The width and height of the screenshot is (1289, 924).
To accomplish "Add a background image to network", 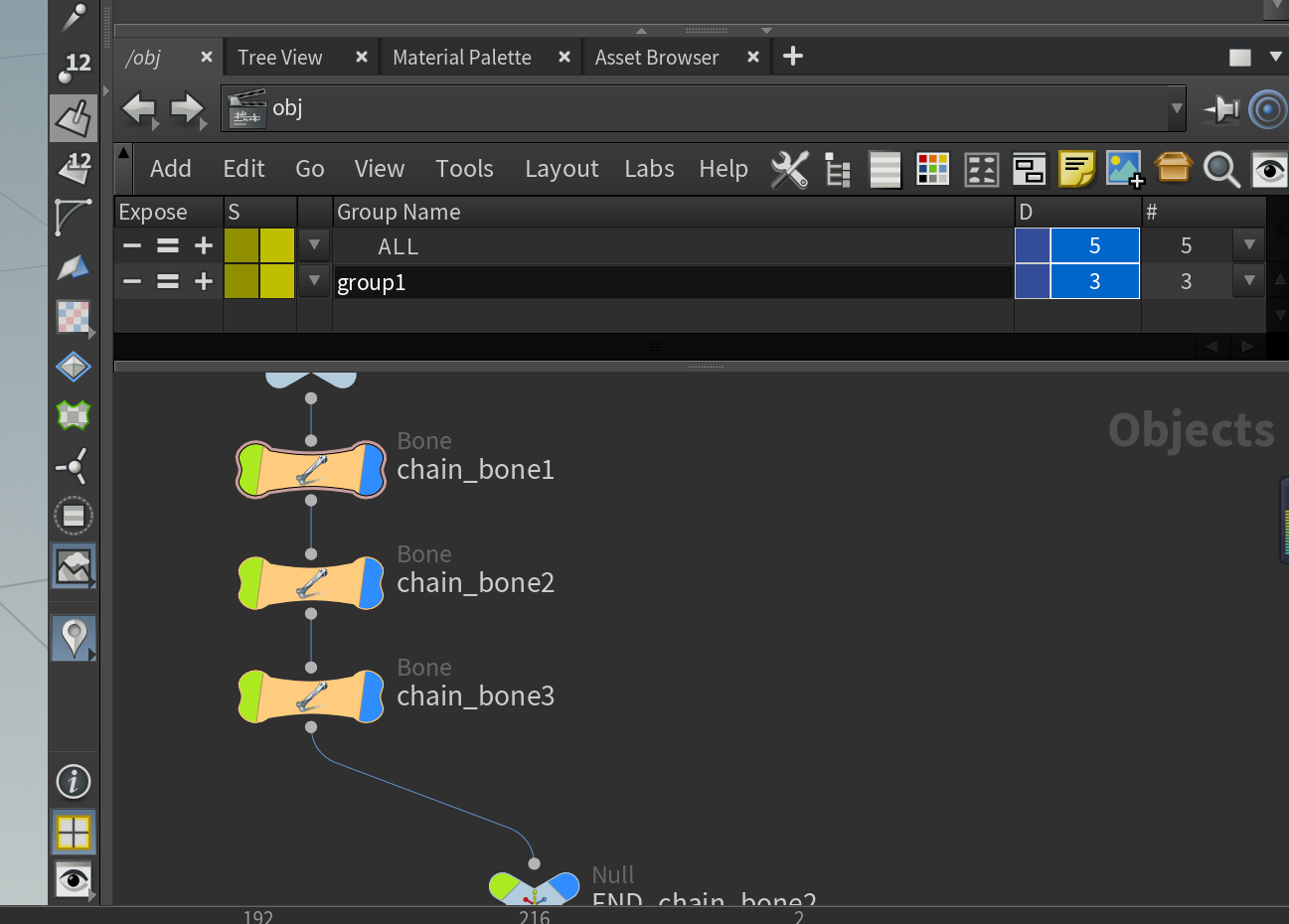I will tap(1125, 169).
